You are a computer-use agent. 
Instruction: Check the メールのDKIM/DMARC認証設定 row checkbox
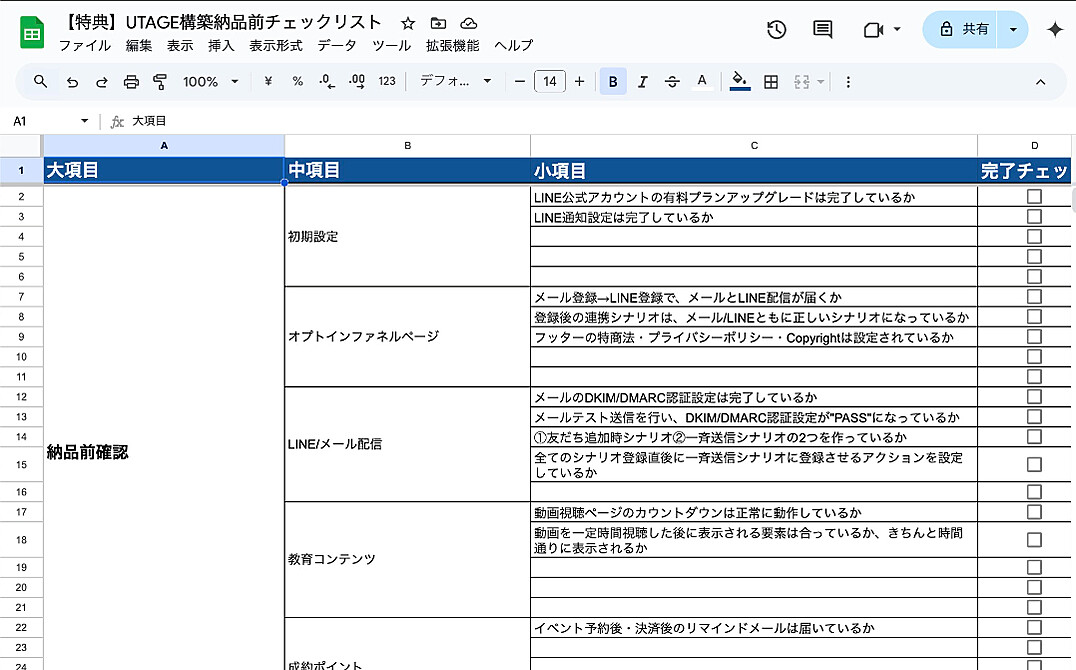pyautogui.click(x=1033, y=397)
